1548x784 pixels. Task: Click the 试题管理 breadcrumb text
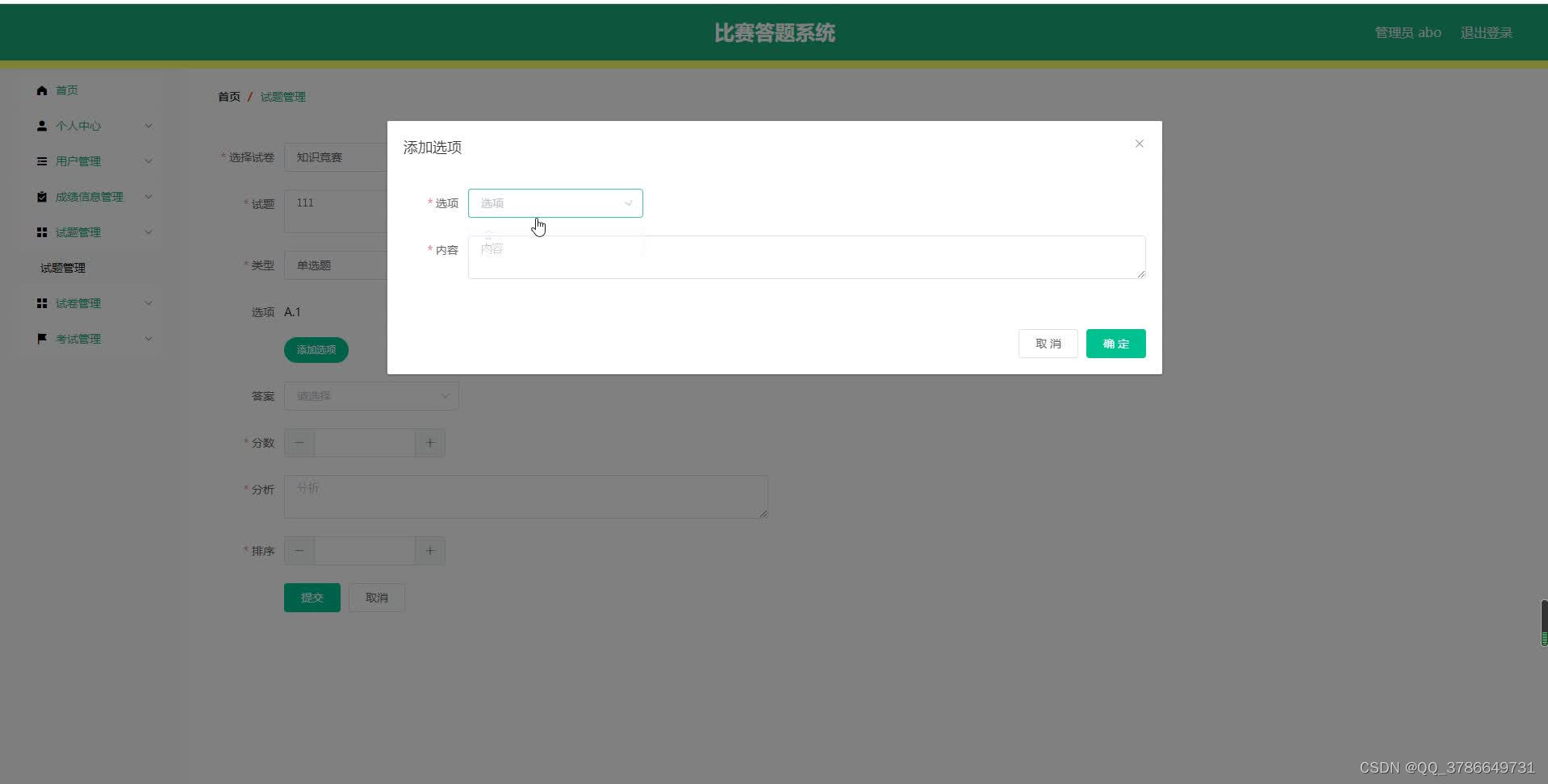click(283, 97)
